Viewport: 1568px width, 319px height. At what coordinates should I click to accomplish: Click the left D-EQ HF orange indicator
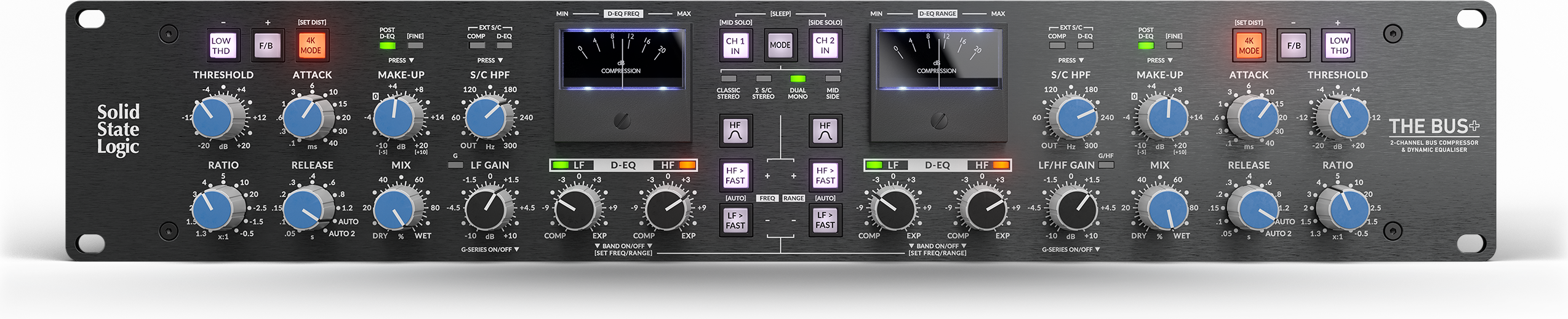click(x=687, y=165)
